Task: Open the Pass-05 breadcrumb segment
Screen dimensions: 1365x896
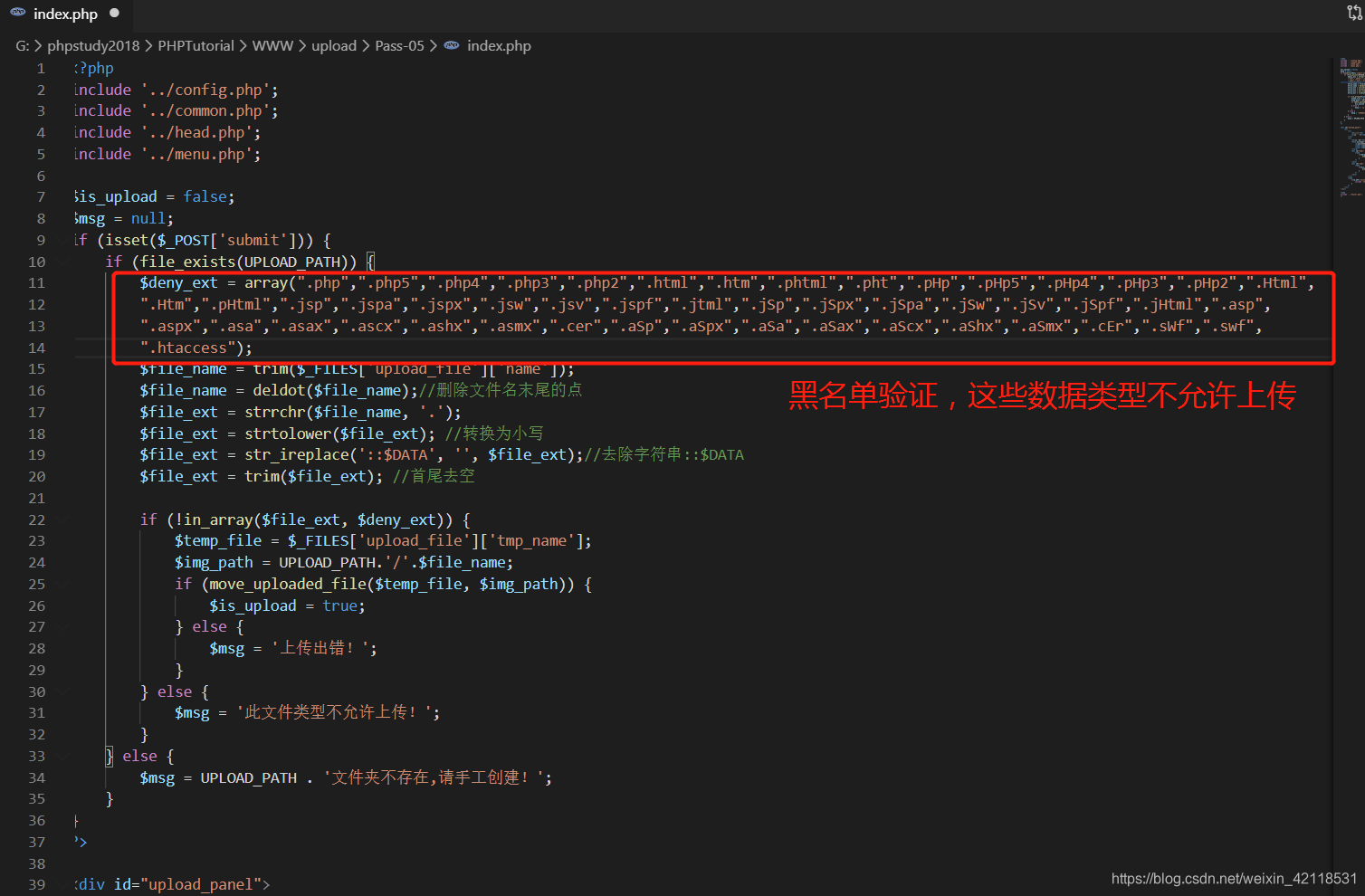Action: coord(399,45)
